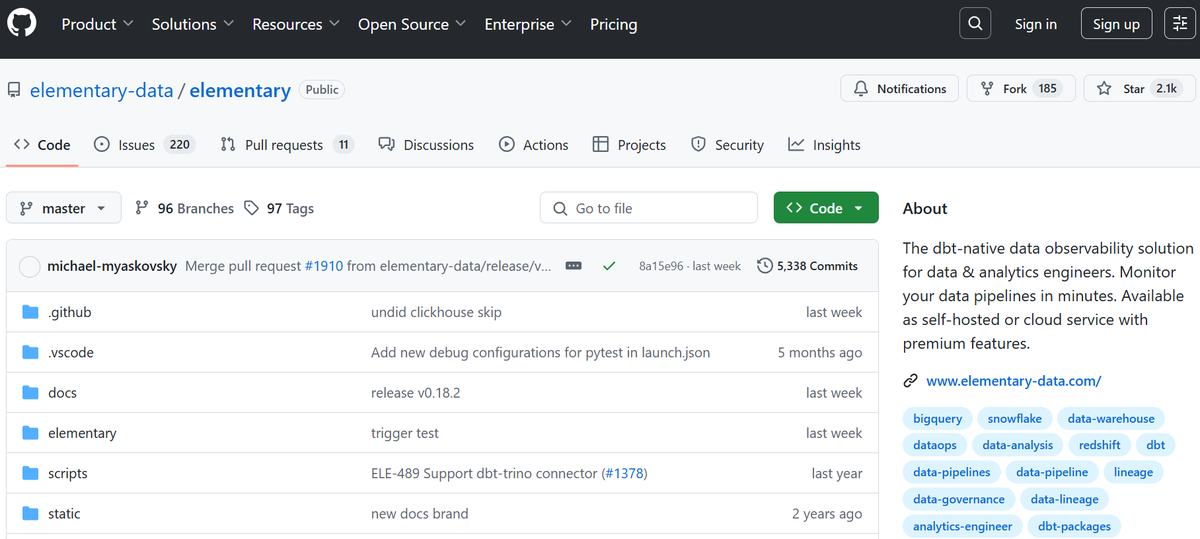The height and width of the screenshot is (539, 1200).
Task: Click the .vscode folder icon
Action: (30, 353)
